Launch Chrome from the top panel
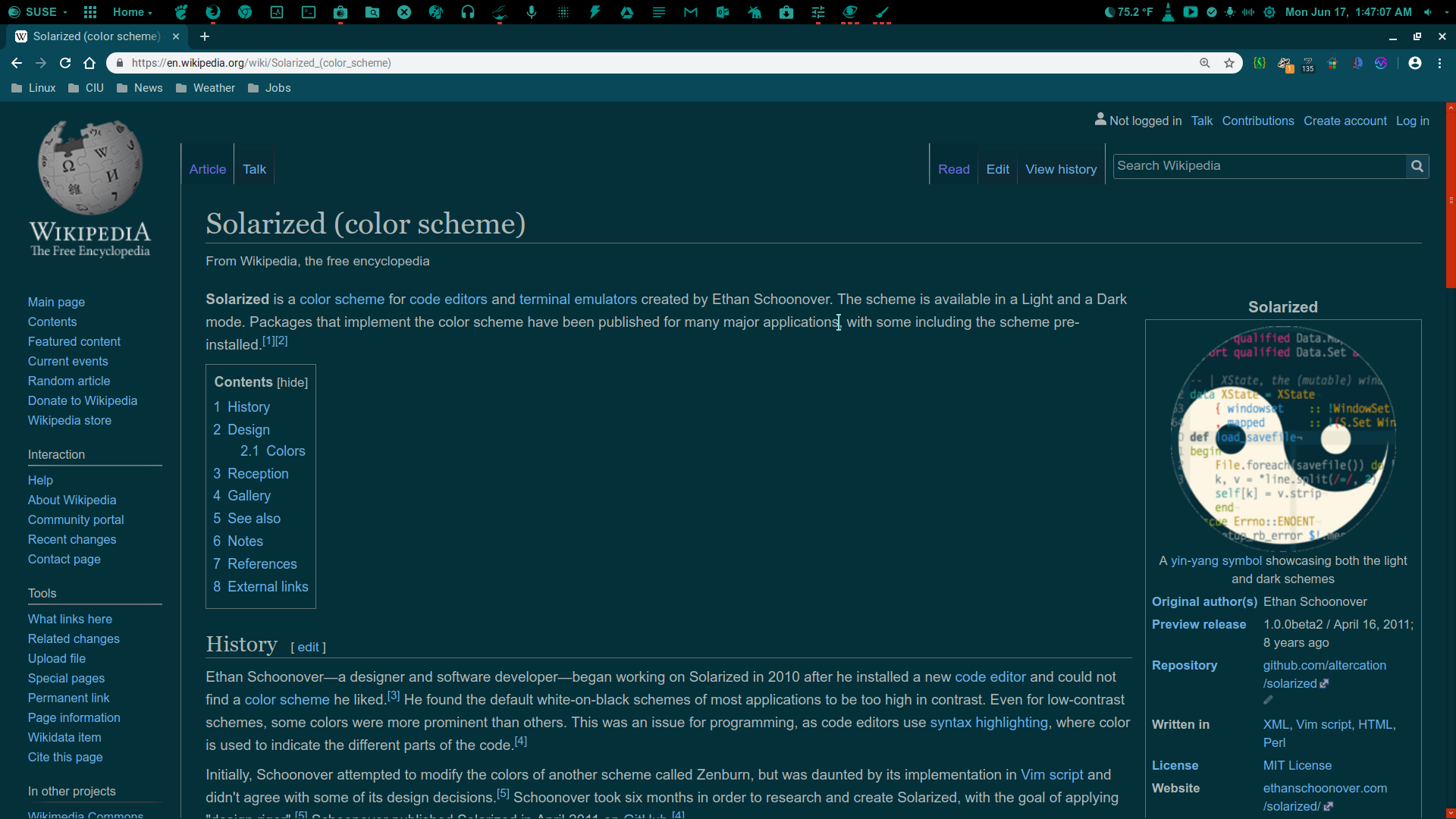 point(245,12)
